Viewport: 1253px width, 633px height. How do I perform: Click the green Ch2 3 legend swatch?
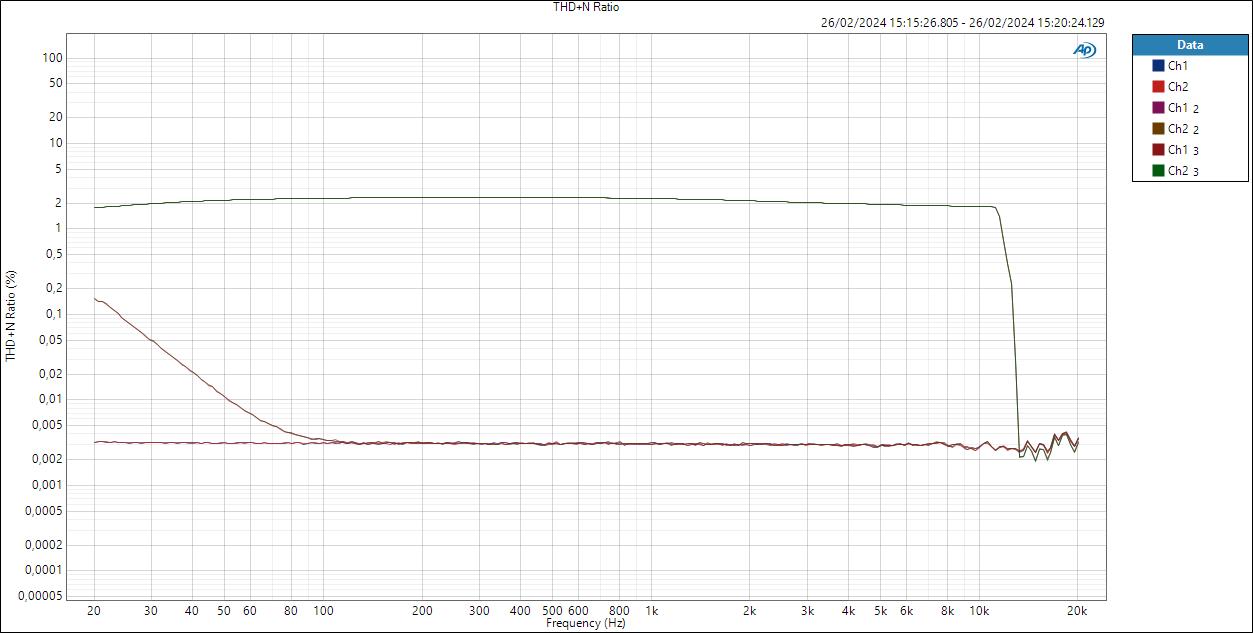coord(1159,170)
